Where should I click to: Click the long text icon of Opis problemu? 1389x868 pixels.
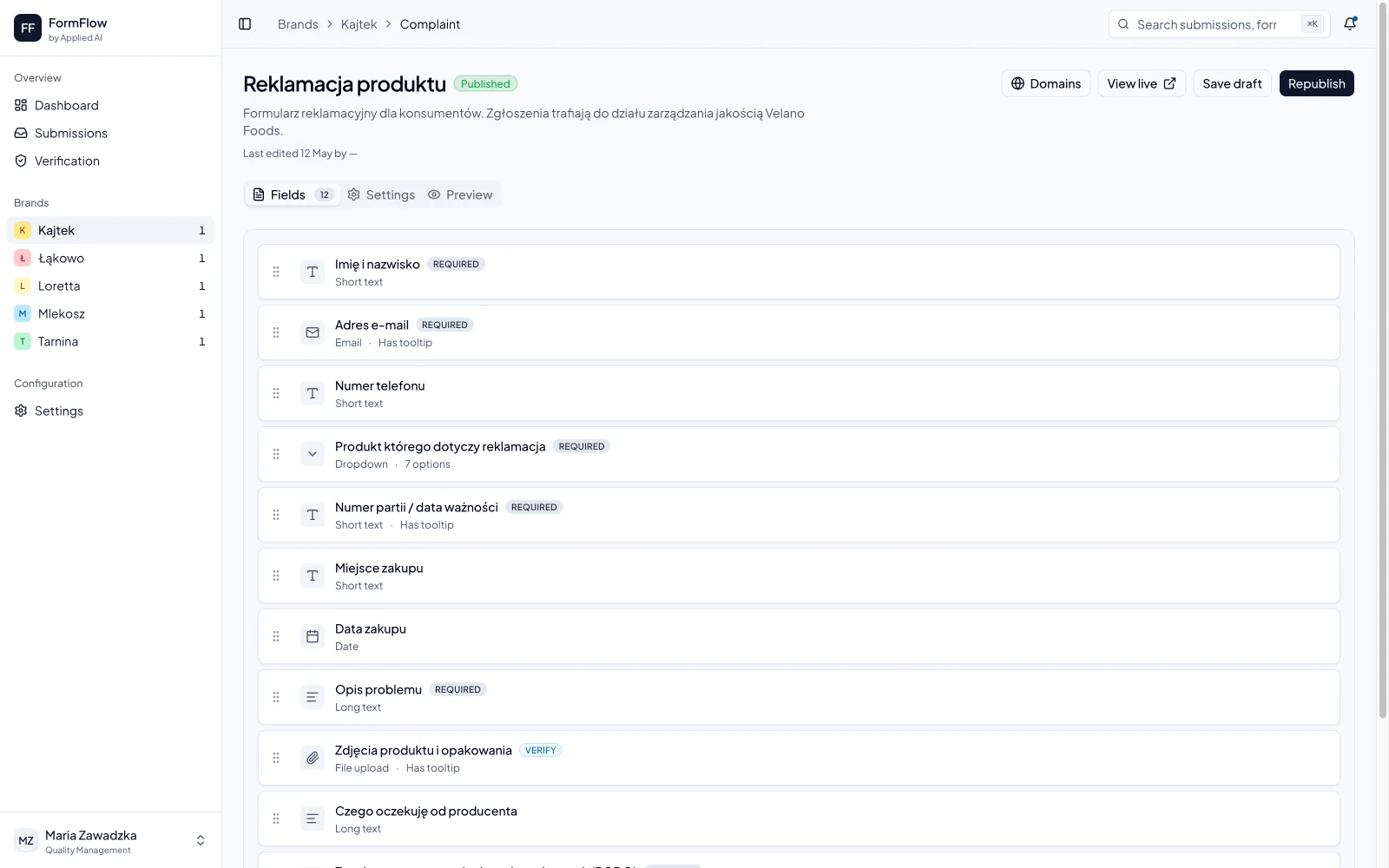[x=313, y=697]
